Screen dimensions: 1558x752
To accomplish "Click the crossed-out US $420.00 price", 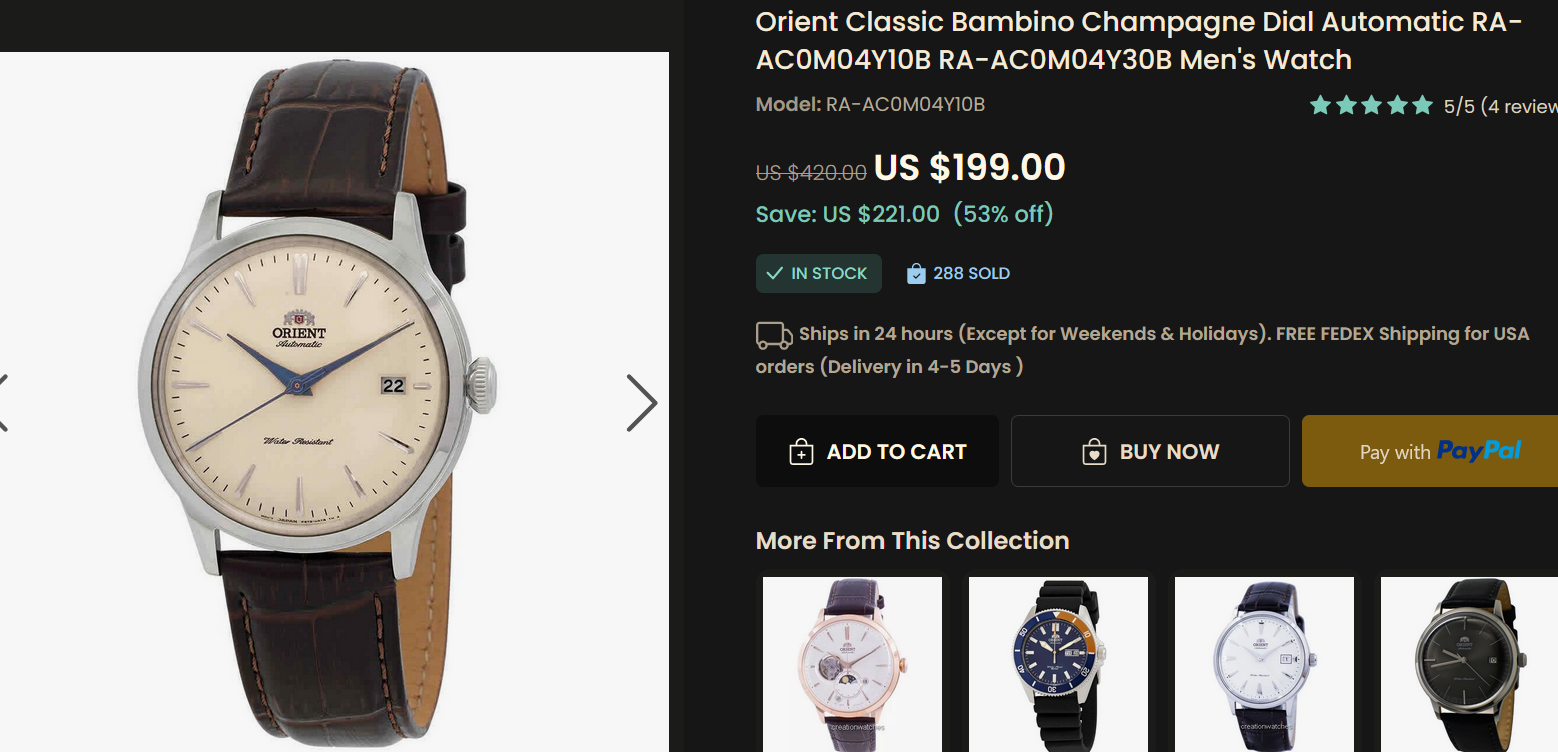I will (x=811, y=172).
